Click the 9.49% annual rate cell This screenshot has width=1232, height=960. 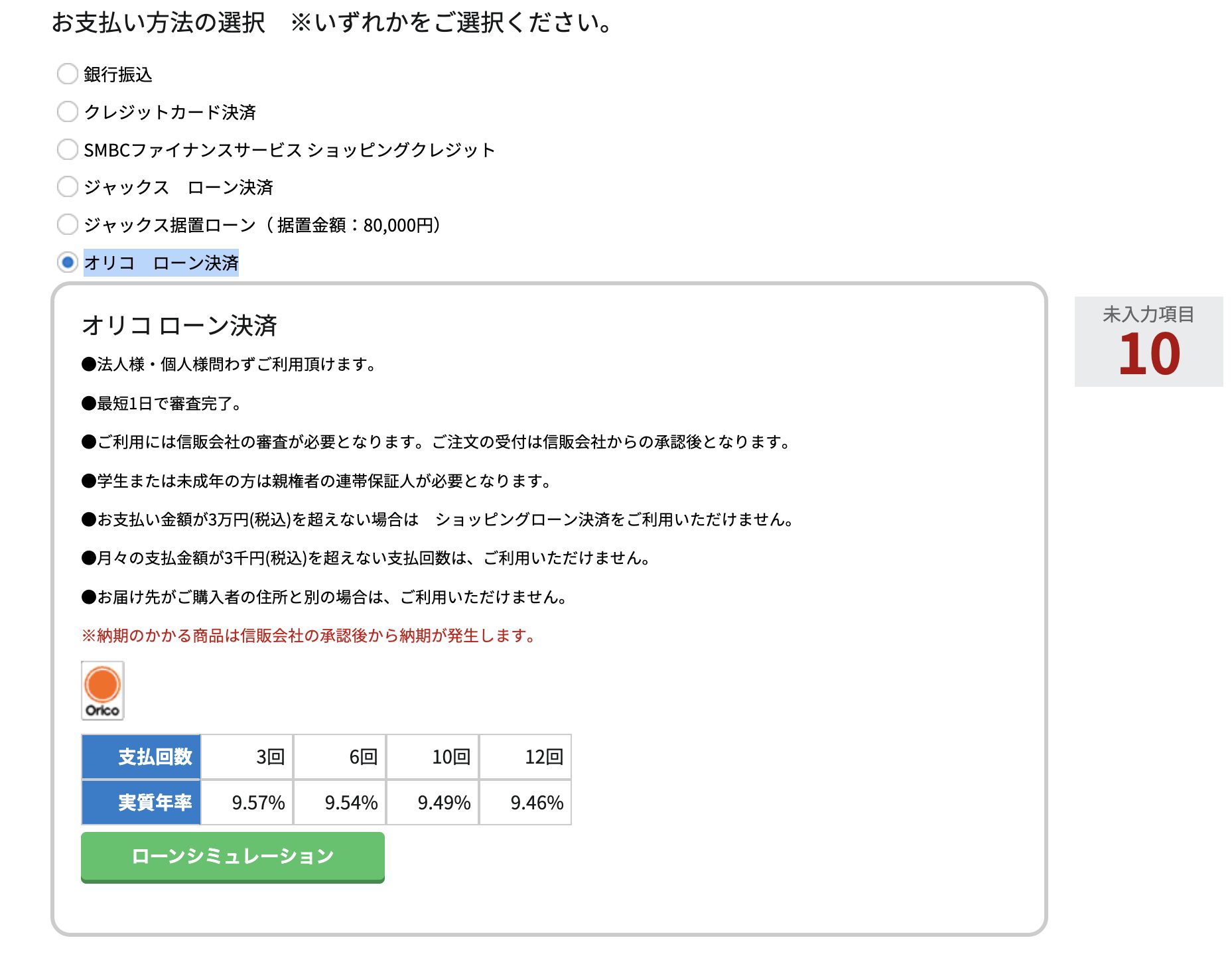click(433, 803)
